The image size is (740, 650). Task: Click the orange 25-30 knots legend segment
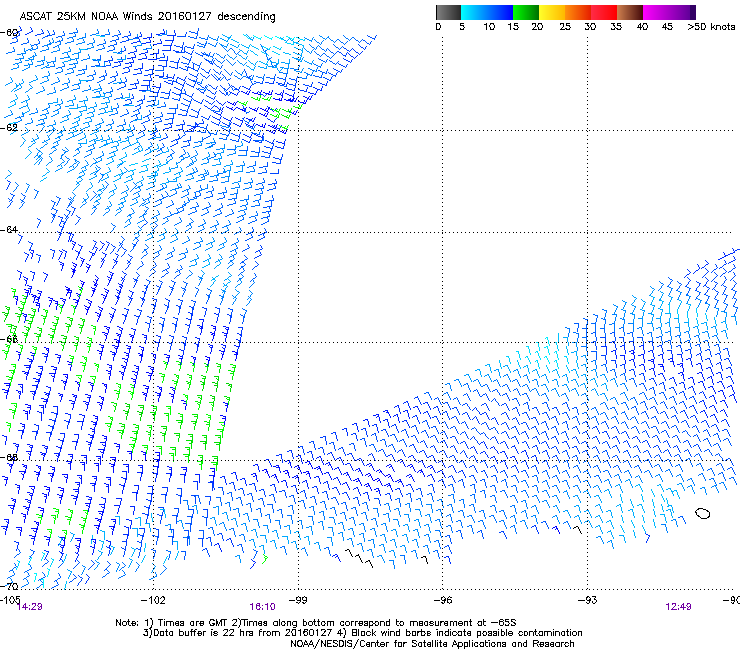coord(578,12)
